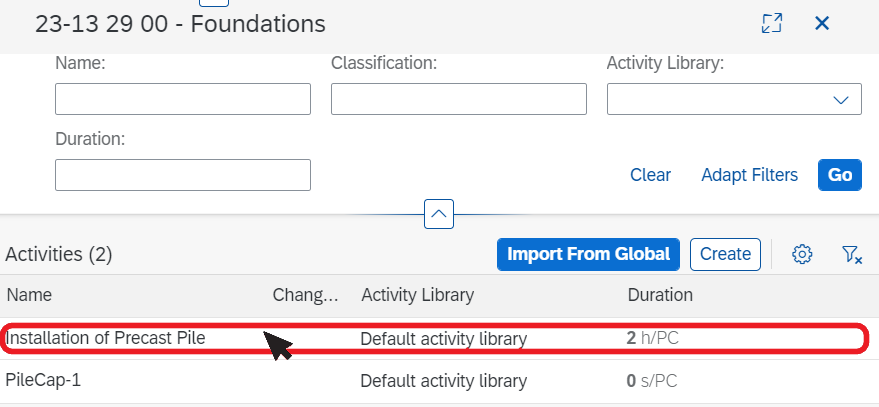Click the Name filter field
Viewport: 879px width, 407px height.
point(183,99)
